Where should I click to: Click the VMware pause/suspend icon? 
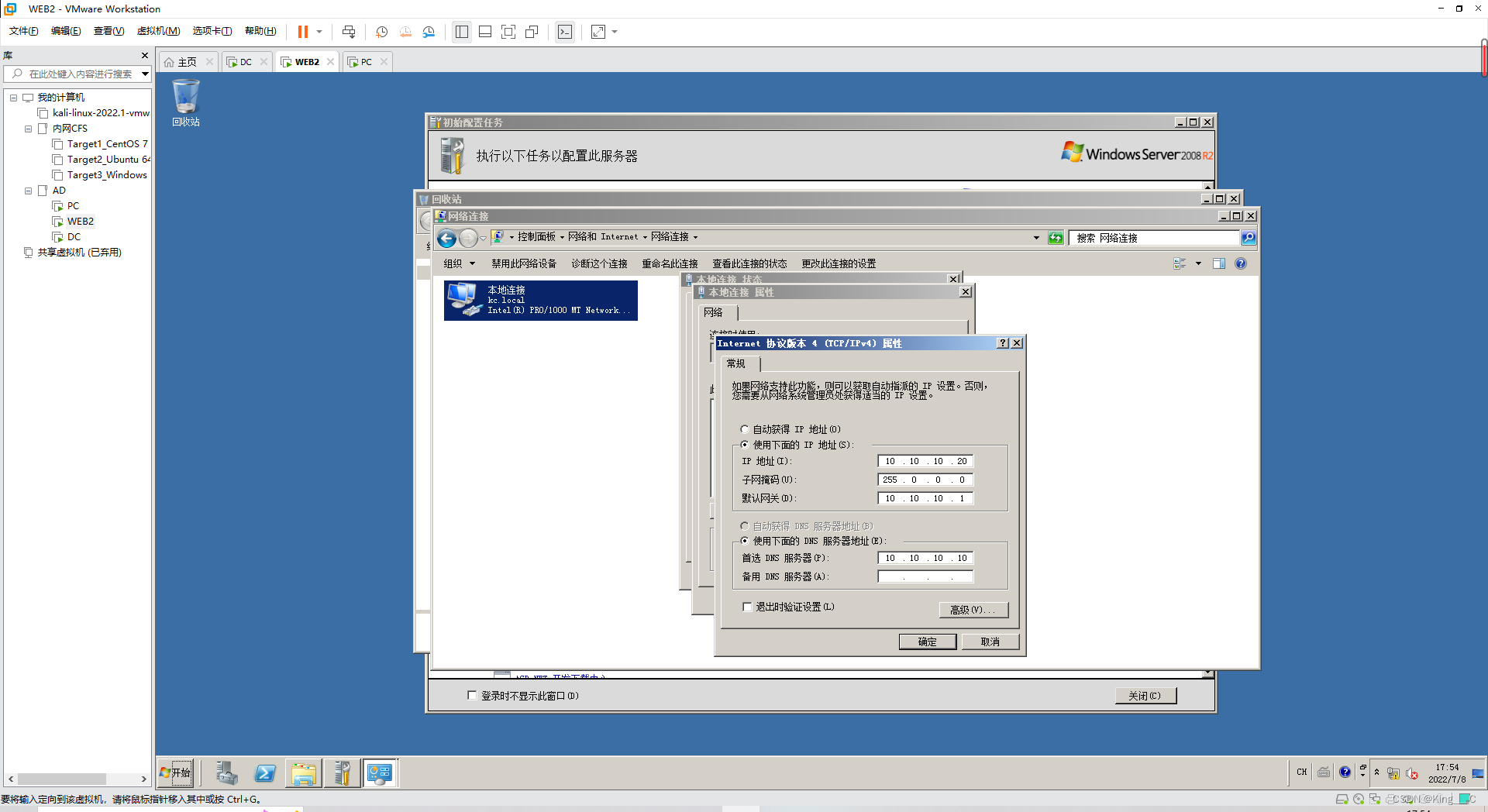coord(302,32)
